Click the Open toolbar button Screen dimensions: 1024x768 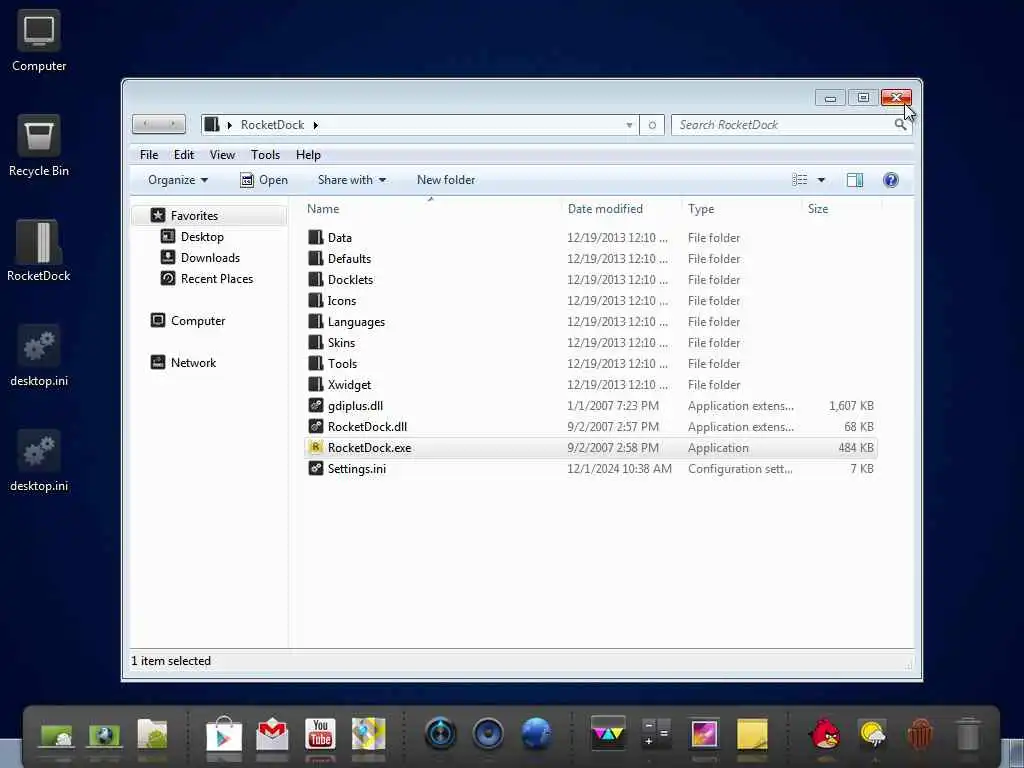pyautogui.click(x=264, y=180)
